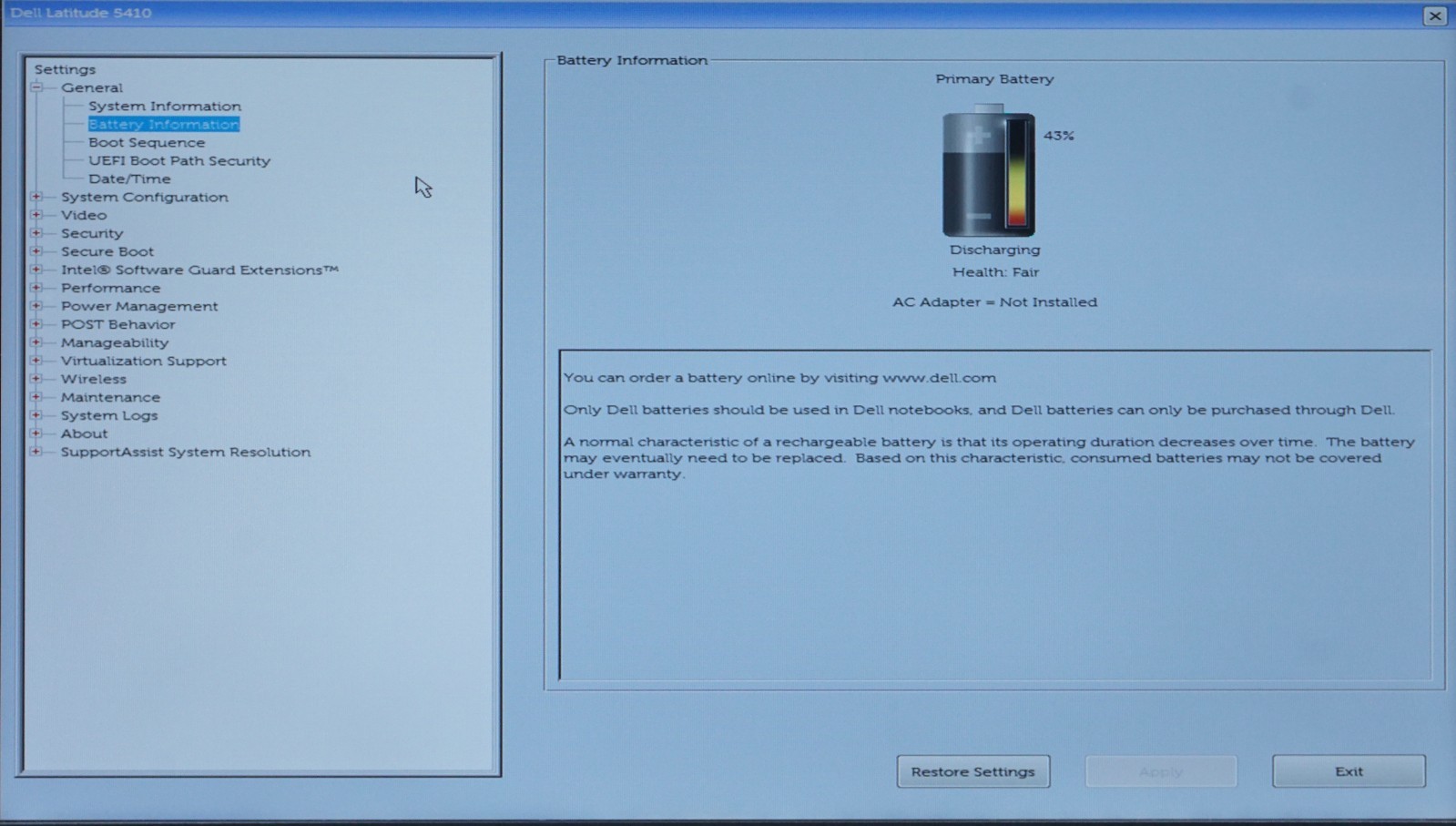
Task: Select the Secure Boot category
Action: 107,251
